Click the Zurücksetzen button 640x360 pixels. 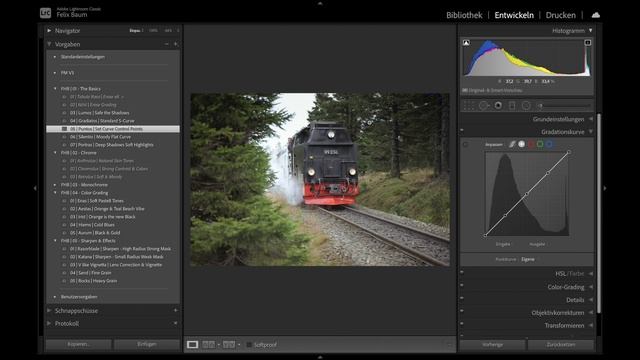click(561, 345)
